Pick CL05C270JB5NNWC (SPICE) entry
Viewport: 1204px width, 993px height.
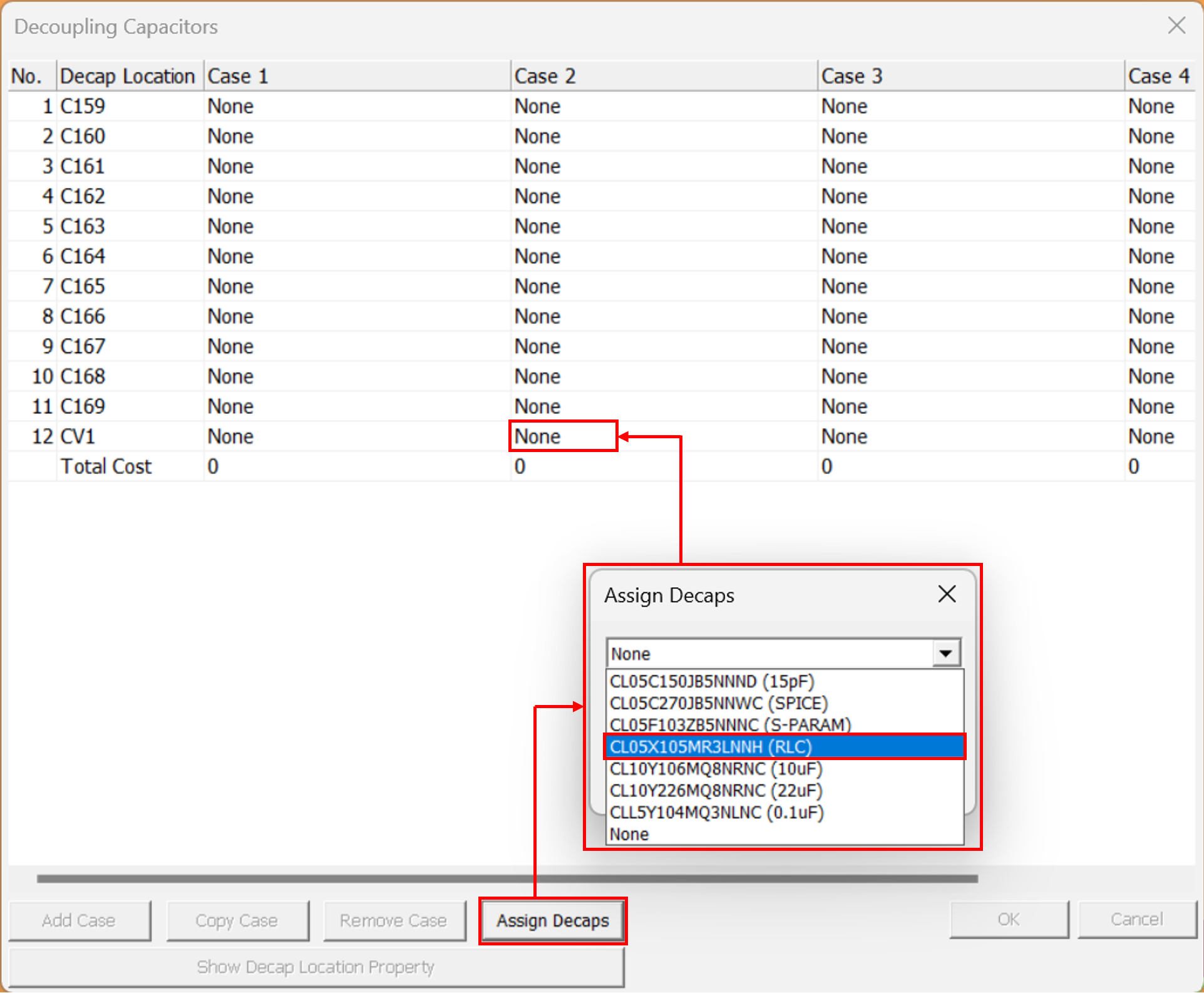point(719,703)
